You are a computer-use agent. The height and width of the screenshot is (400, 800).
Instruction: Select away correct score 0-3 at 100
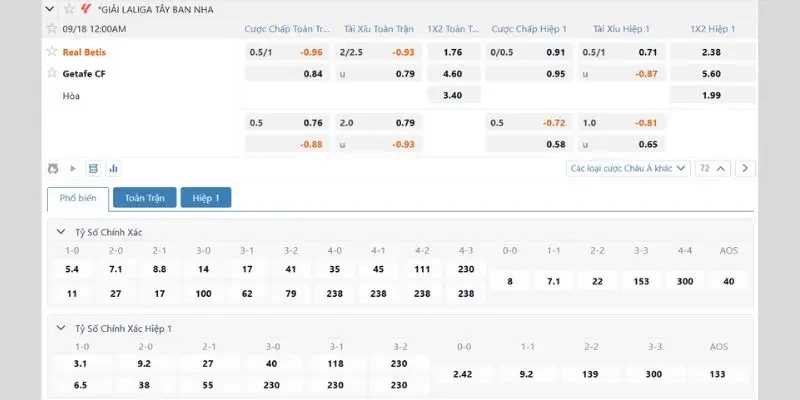click(203, 293)
